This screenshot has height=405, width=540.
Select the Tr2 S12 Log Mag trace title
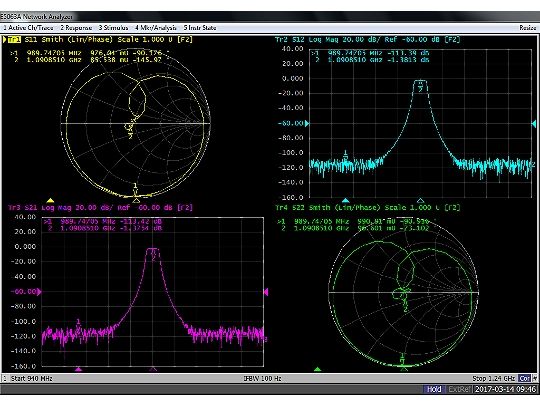[367, 39]
